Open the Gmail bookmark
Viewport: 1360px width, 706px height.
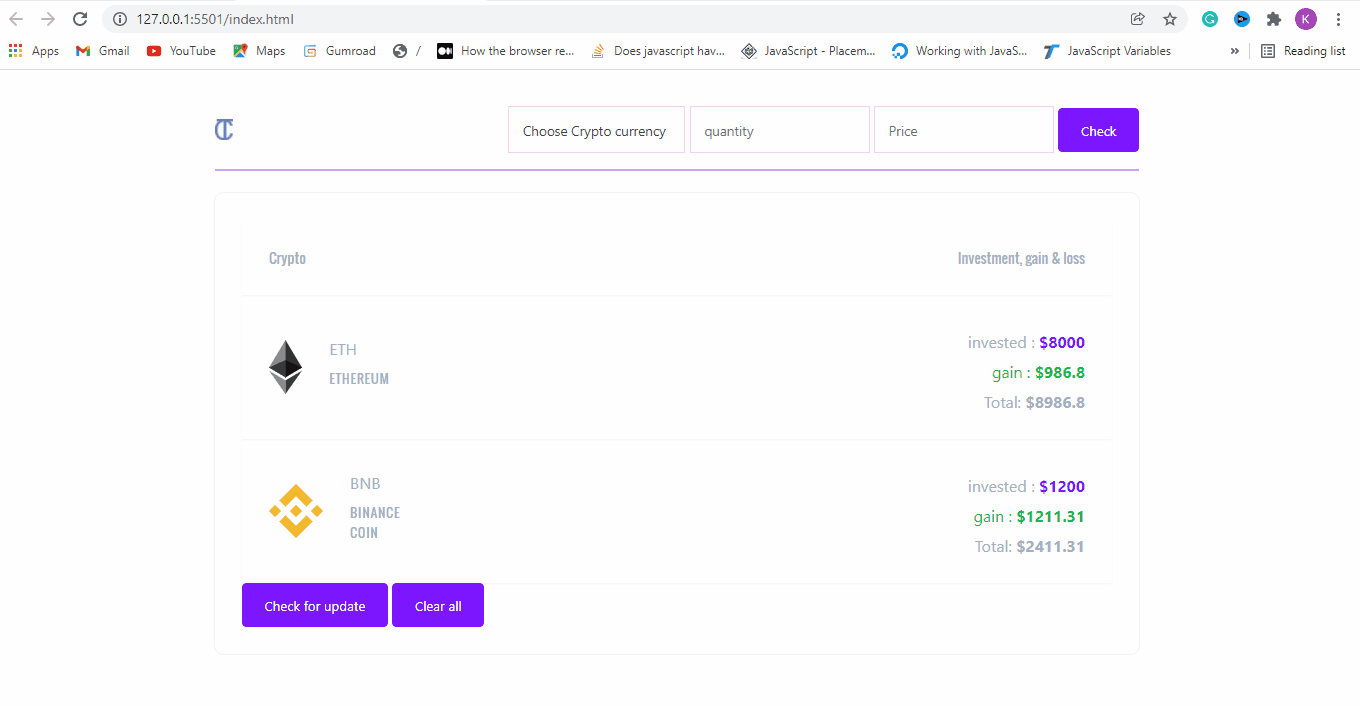pyautogui.click(x=103, y=51)
